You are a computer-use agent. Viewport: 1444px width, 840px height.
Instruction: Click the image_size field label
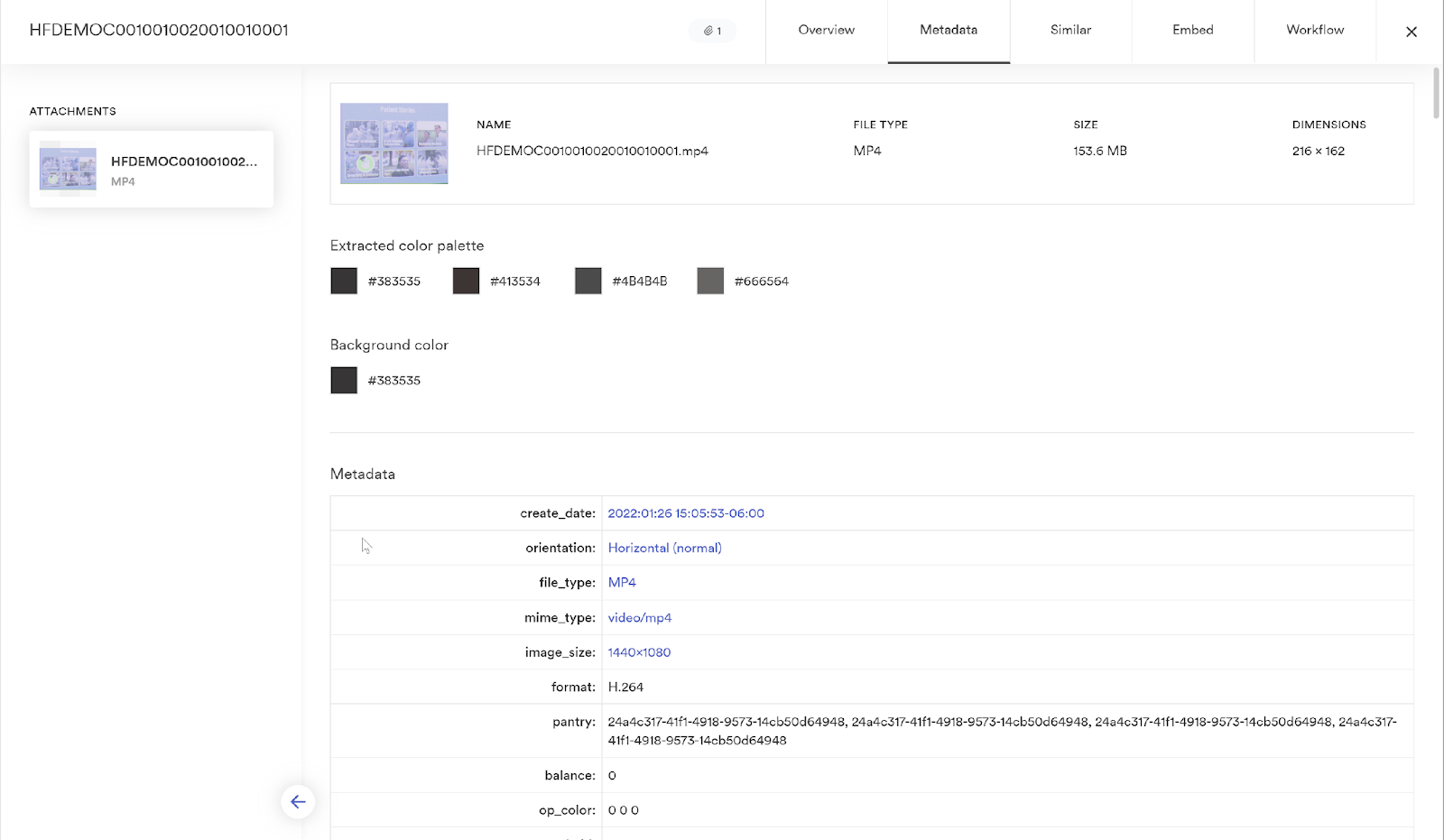tap(560, 652)
